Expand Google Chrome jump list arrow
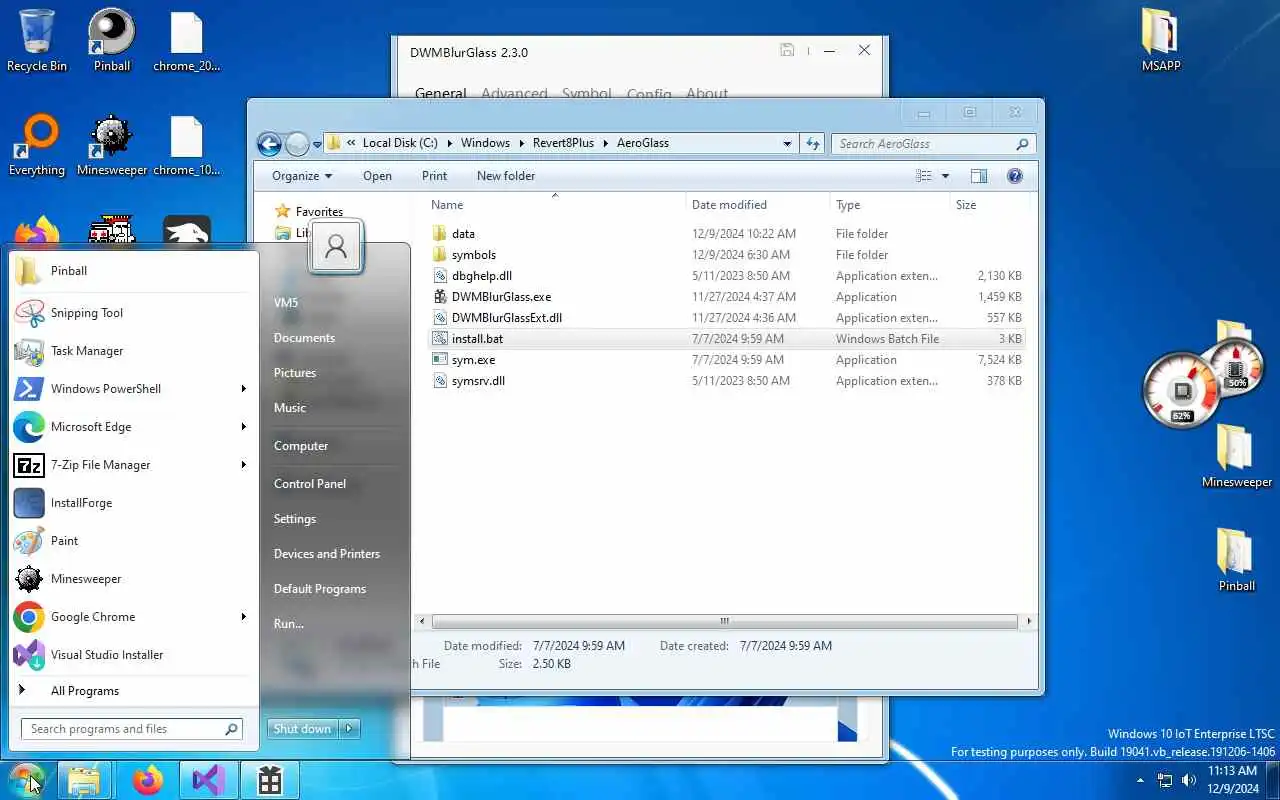Image resolution: width=1280 pixels, height=800 pixels. (243, 617)
